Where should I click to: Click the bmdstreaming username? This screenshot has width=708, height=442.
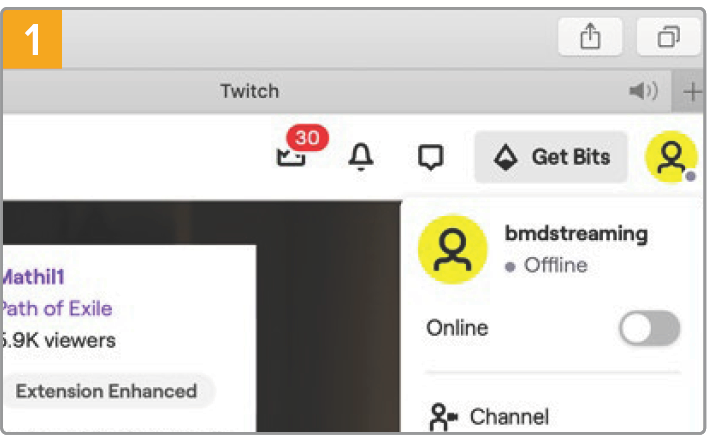tap(576, 234)
